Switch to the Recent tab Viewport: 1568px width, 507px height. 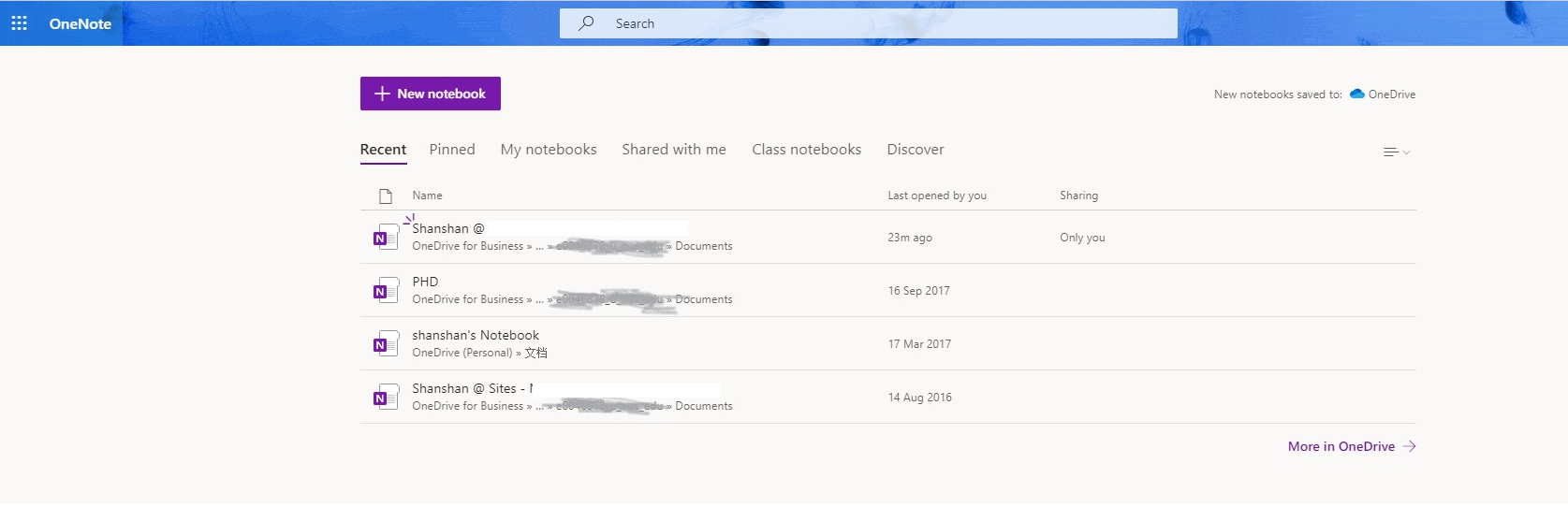tap(383, 150)
